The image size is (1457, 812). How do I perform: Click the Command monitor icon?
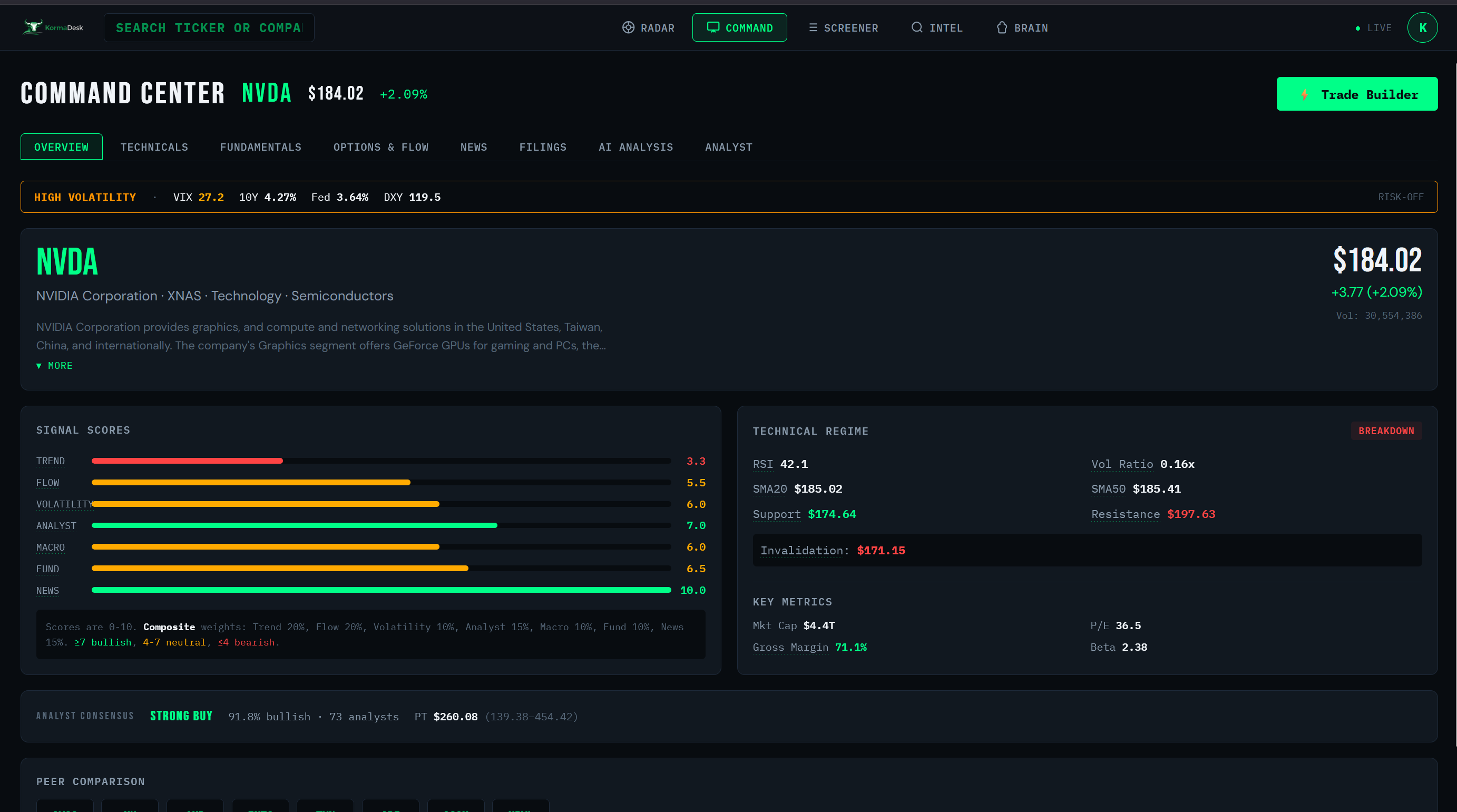[x=712, y=27]
